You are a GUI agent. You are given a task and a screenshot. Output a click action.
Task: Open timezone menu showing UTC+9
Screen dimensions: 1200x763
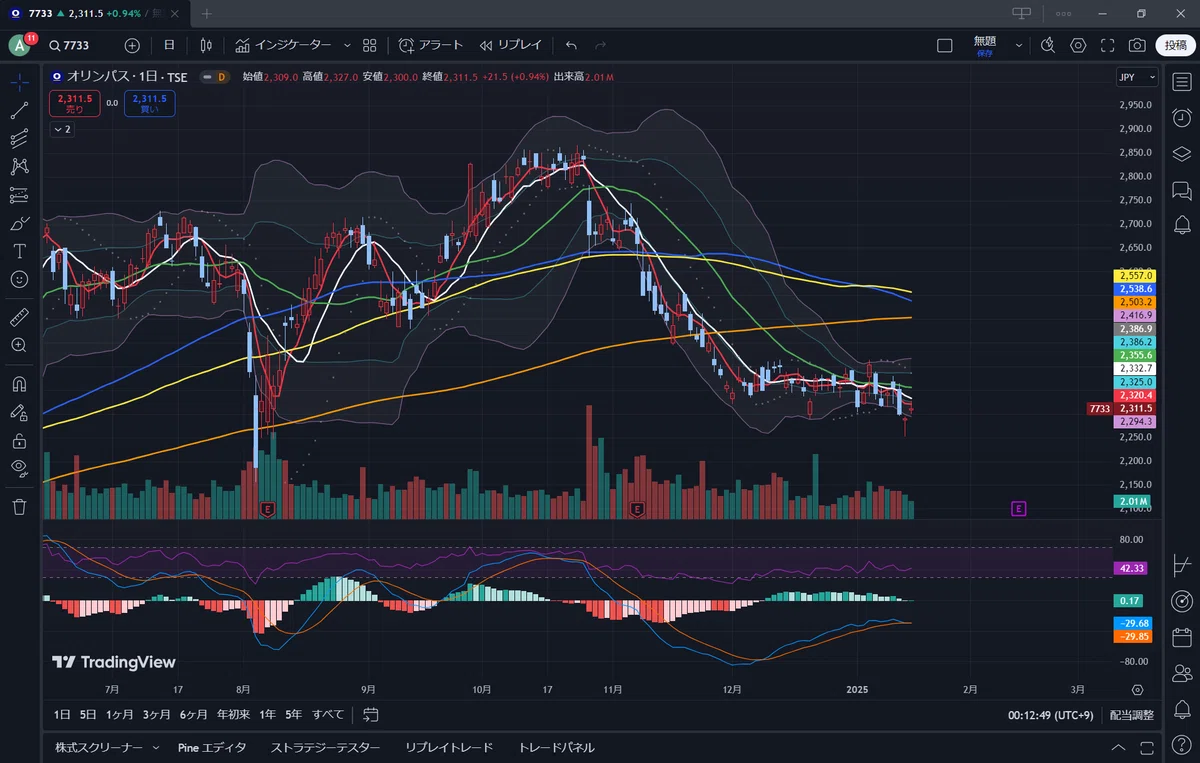[x=1051, y=715]
